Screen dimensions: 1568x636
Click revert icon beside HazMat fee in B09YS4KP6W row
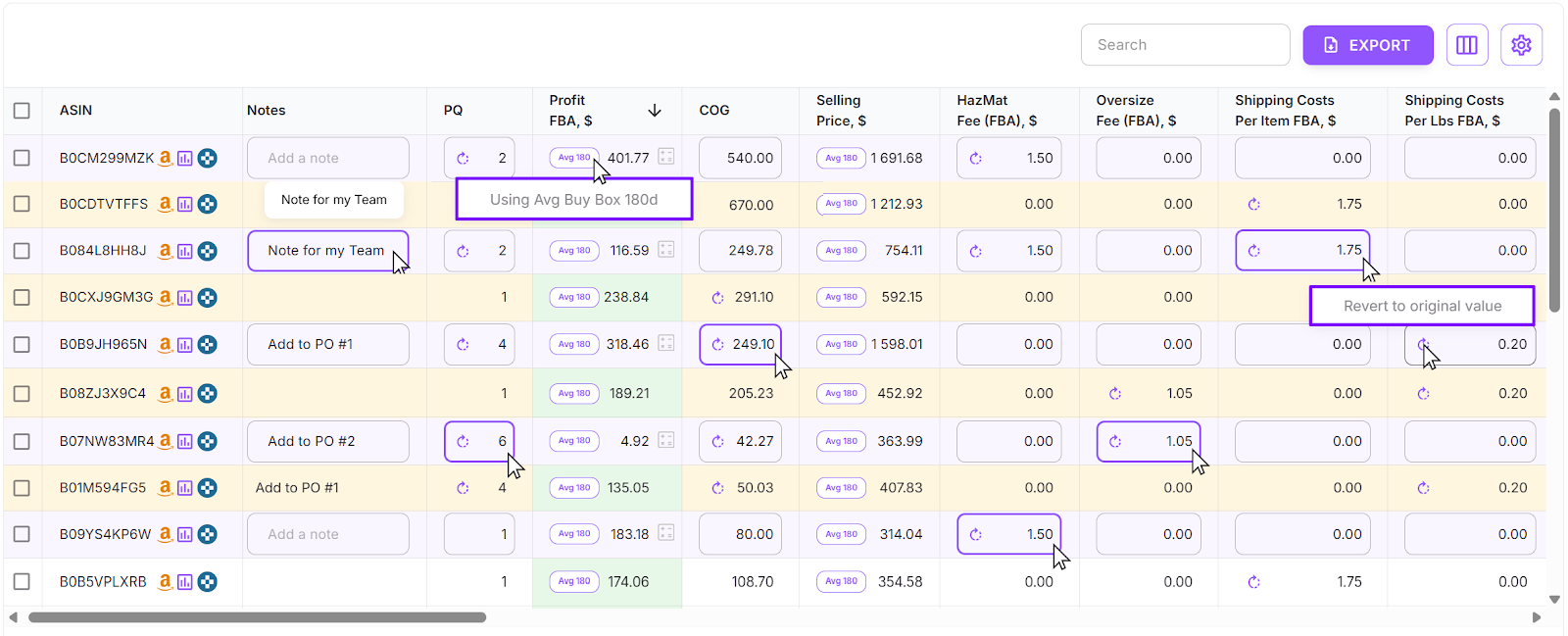[x=975, y=535]
